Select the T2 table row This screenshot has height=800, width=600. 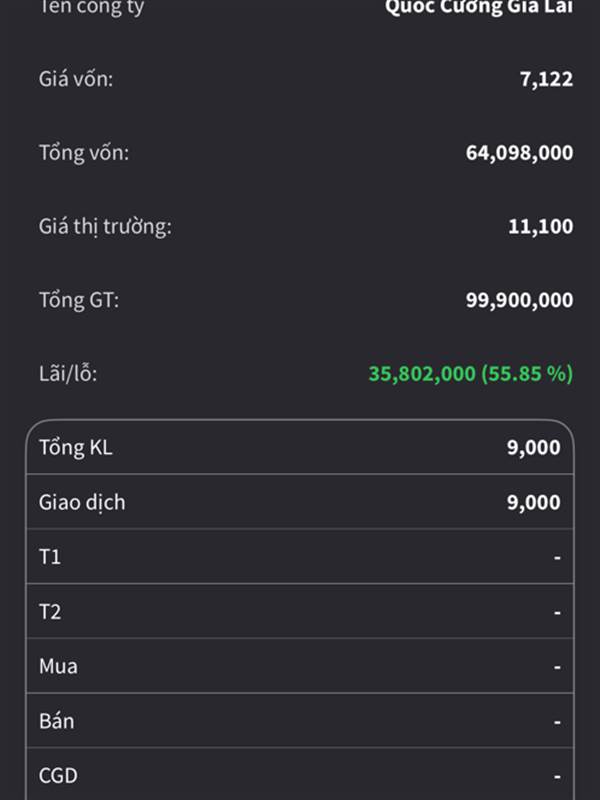[x=300, y=611]
